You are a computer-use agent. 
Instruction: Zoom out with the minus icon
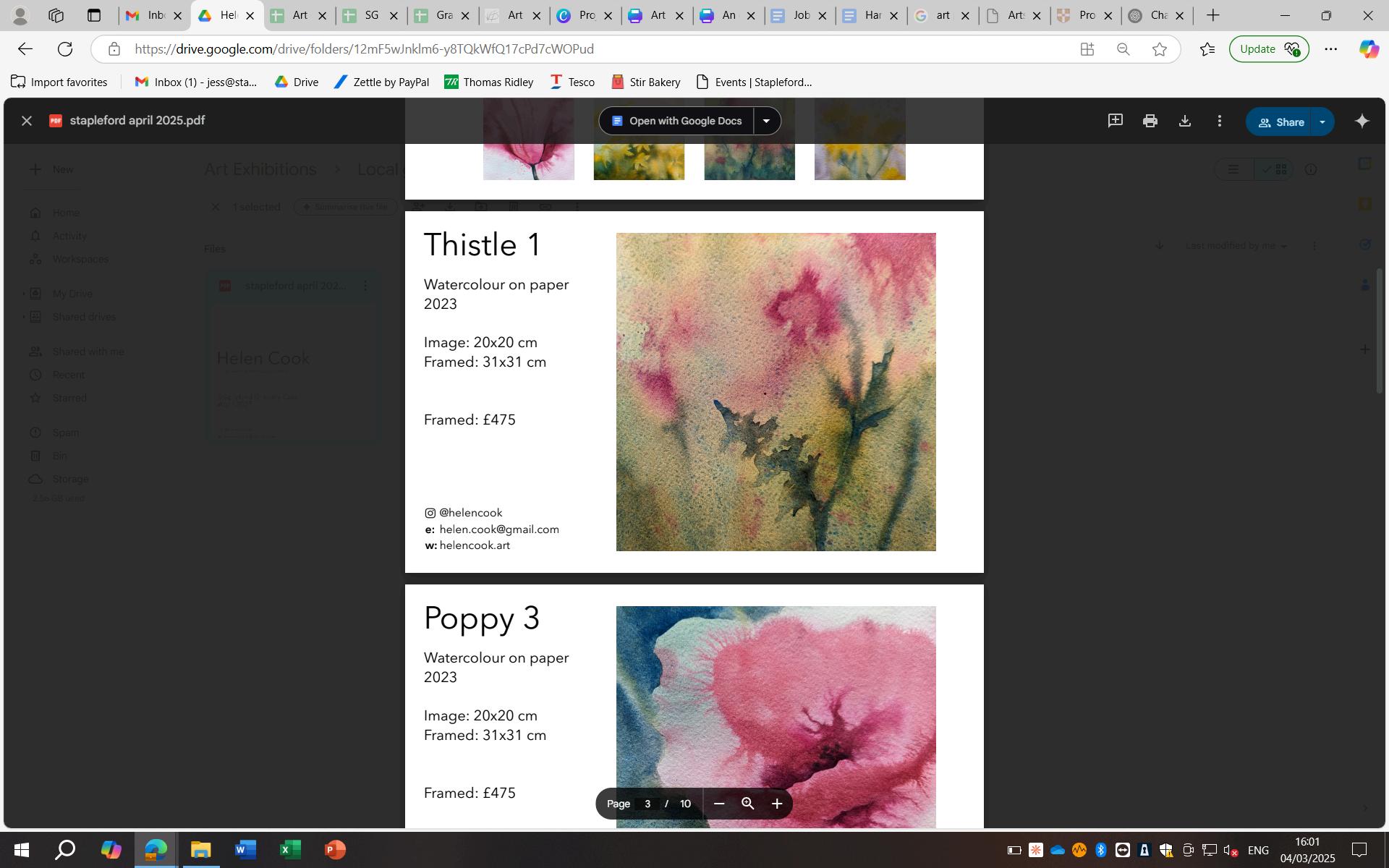point(718,804)
